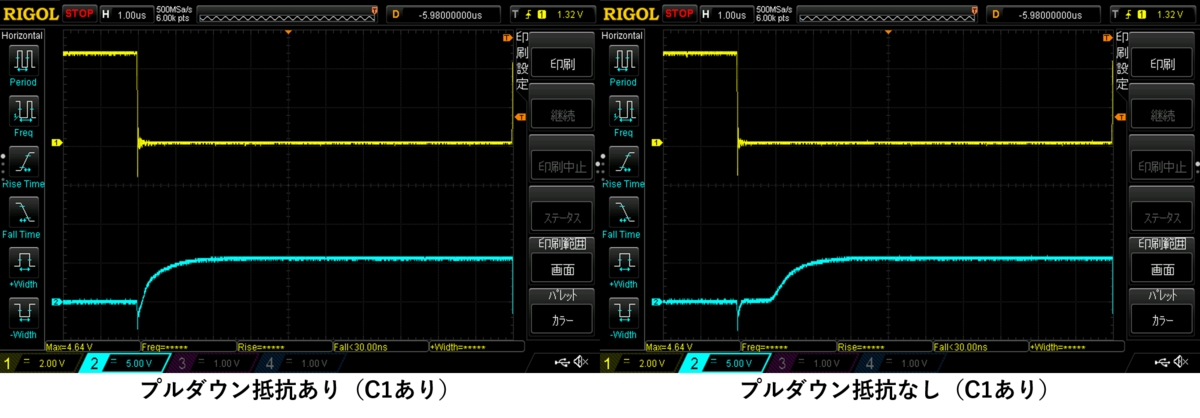Click USB status icon in left scope
This screenshot has width=1200, height=418.
click(560, 363)
